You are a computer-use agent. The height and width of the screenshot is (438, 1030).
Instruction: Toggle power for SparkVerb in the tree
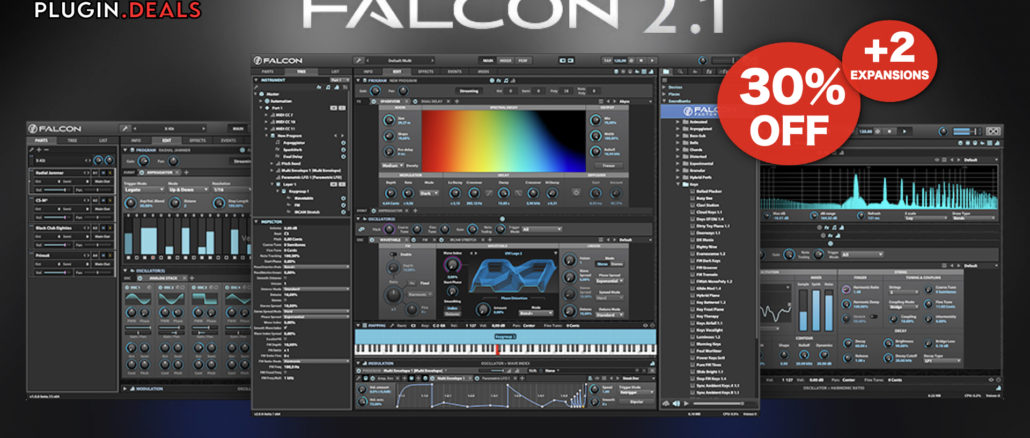pyautogui.click(x=344, y=150)
